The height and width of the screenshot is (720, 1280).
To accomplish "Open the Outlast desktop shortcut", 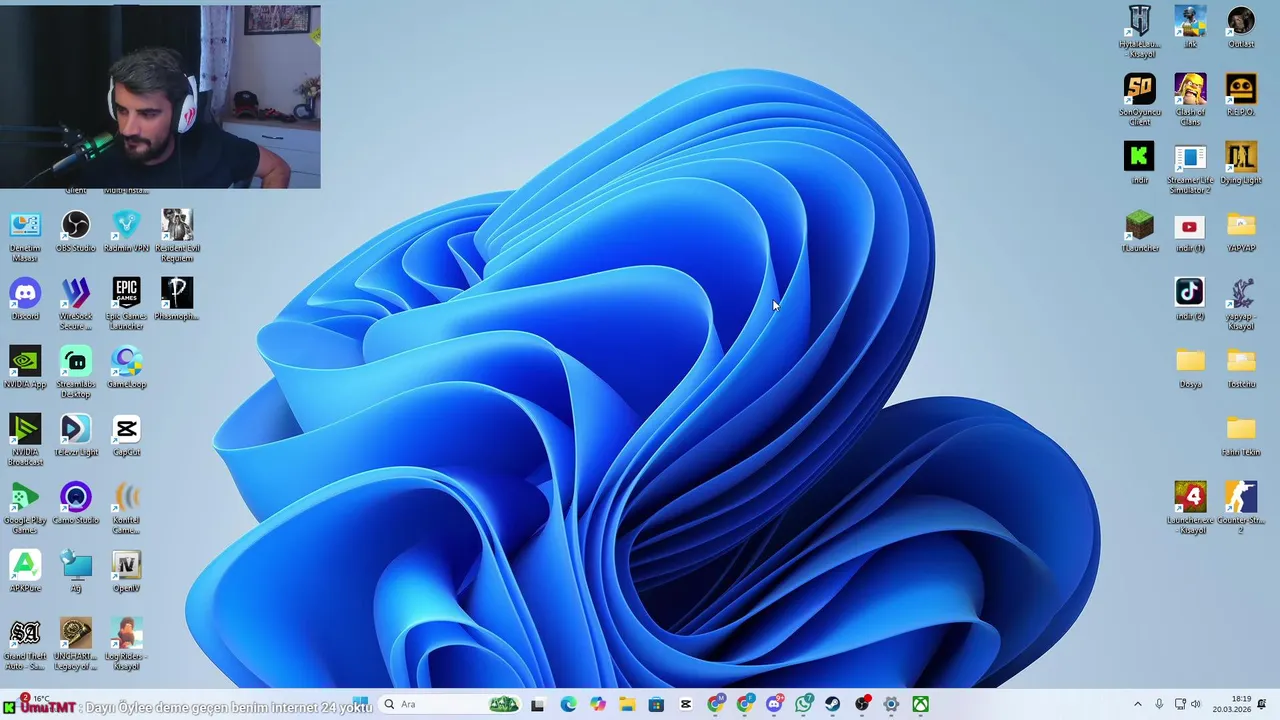I will coord(1241,28).
